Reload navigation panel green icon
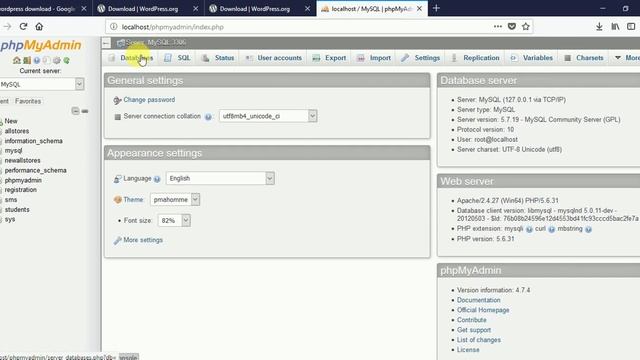 [x=66, y=60]
